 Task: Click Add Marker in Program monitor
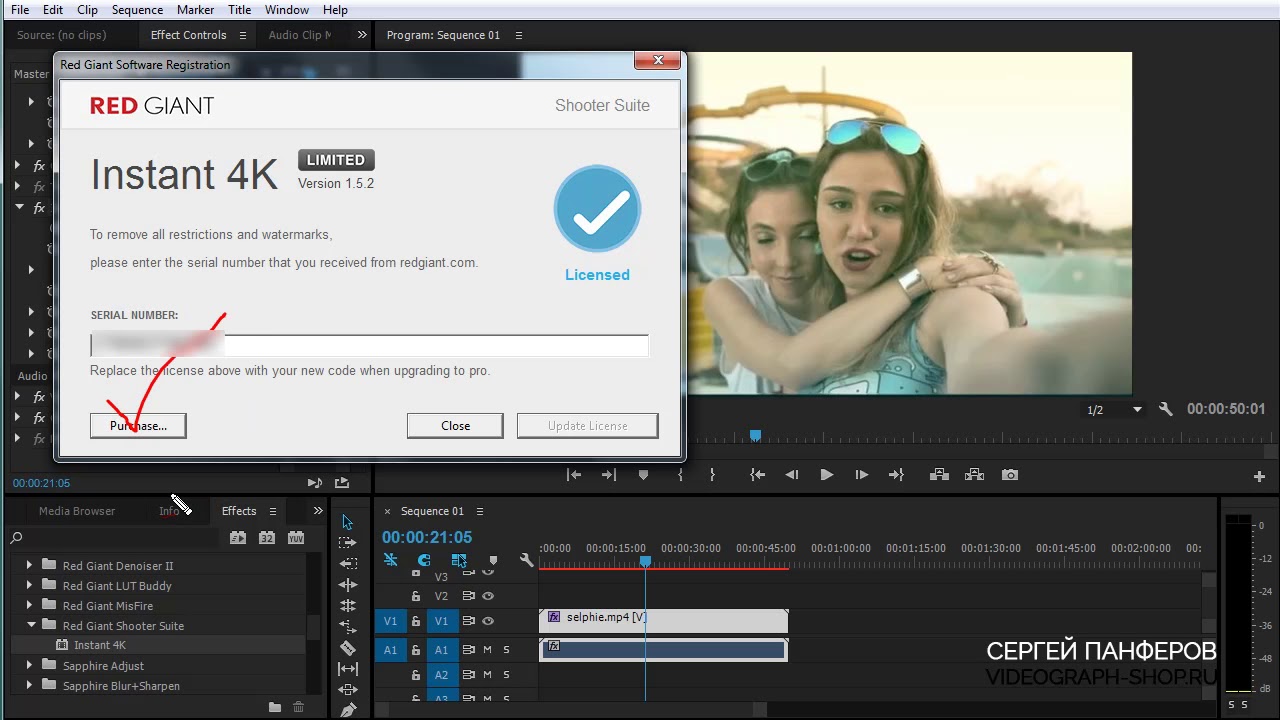point(643,475)
